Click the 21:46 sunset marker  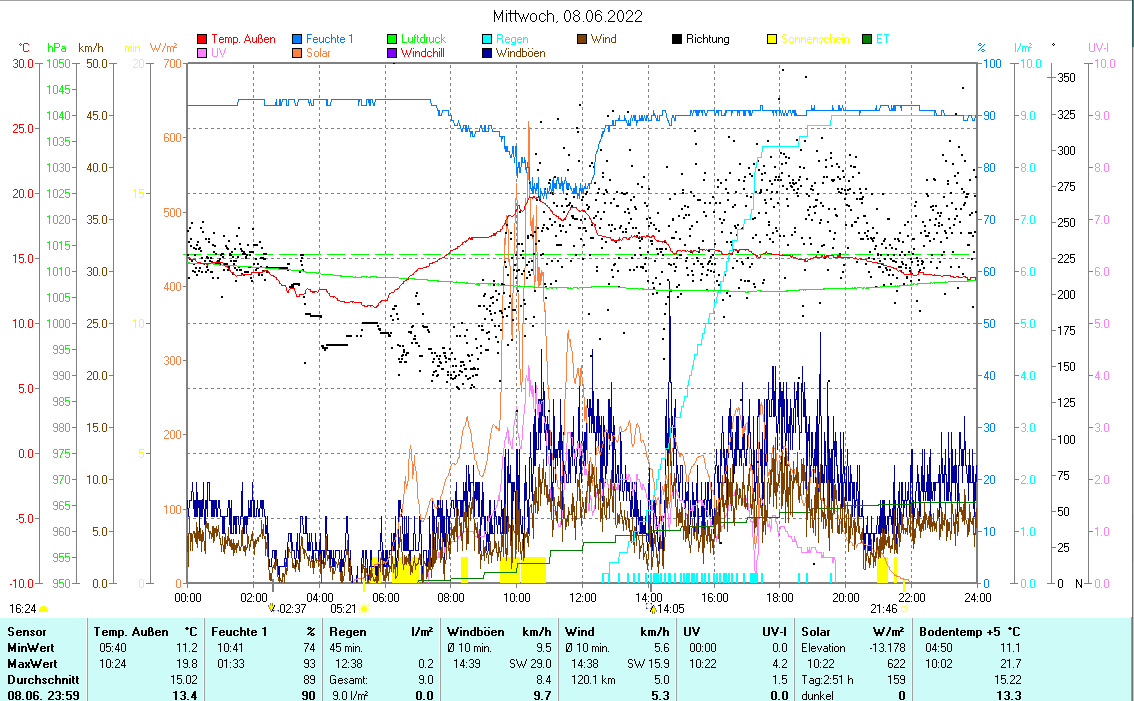coord(884,608)
